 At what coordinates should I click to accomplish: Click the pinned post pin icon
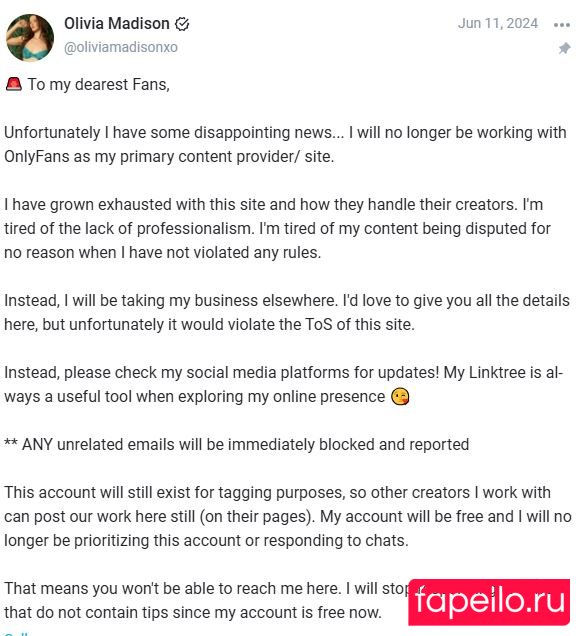(565, 48)
